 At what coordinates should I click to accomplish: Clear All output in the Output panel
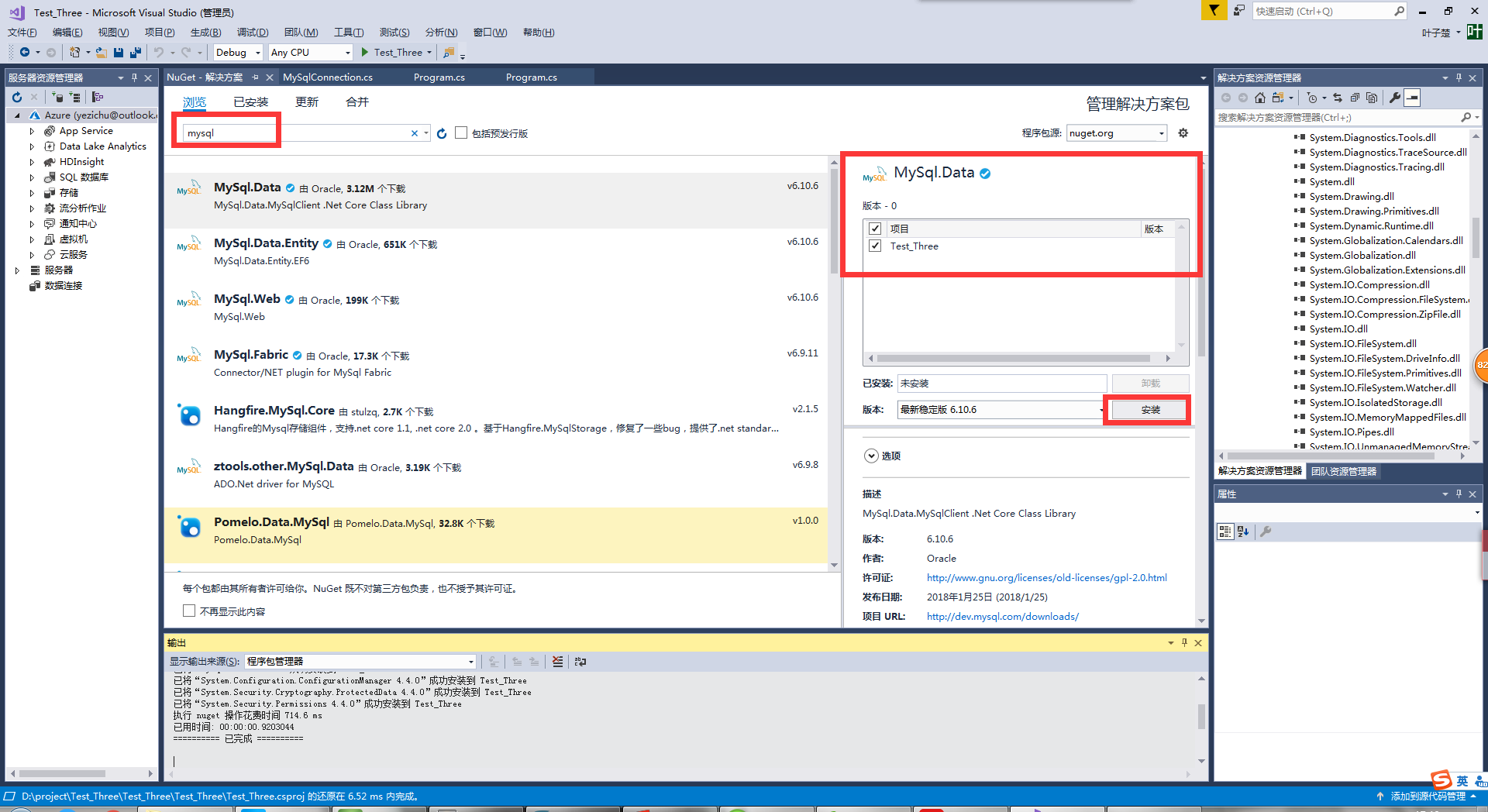(557, 662)
